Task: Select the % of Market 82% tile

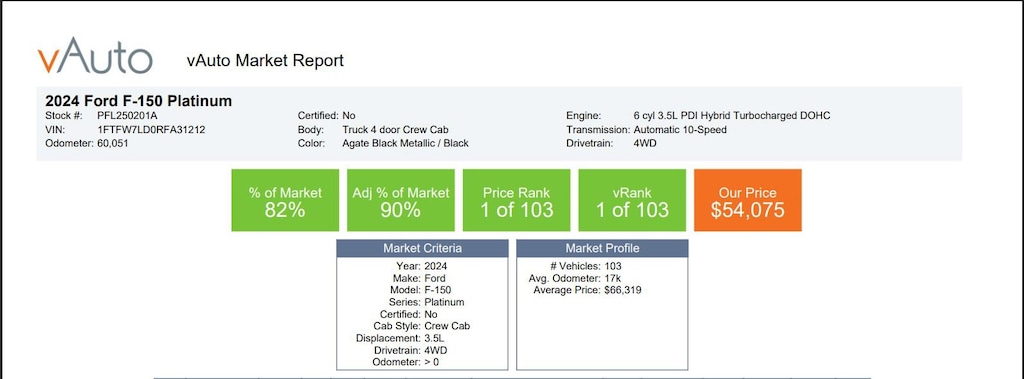Action: click(285, 200)
